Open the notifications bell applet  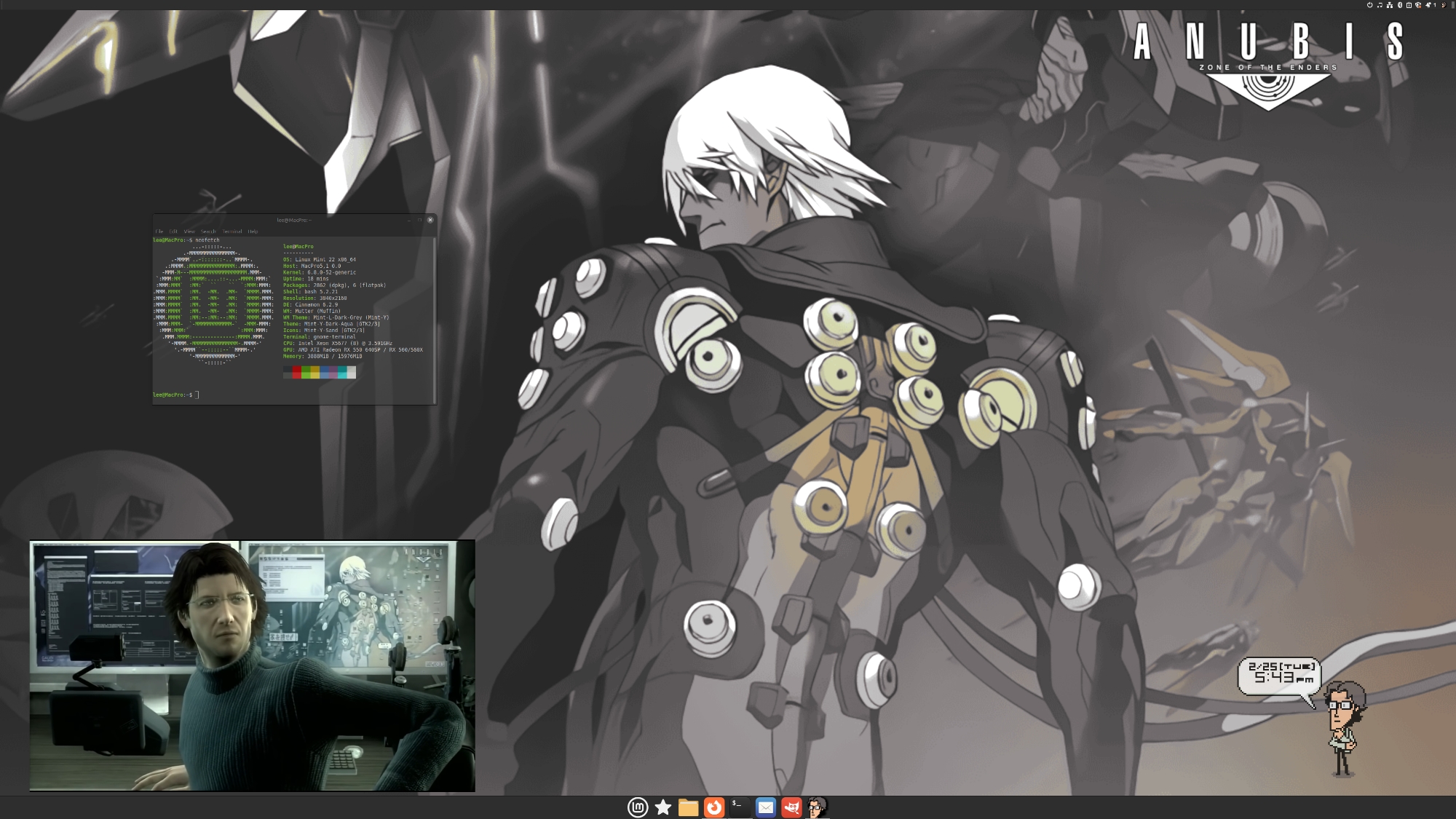pyautogui.click(x=1428, y=5)
